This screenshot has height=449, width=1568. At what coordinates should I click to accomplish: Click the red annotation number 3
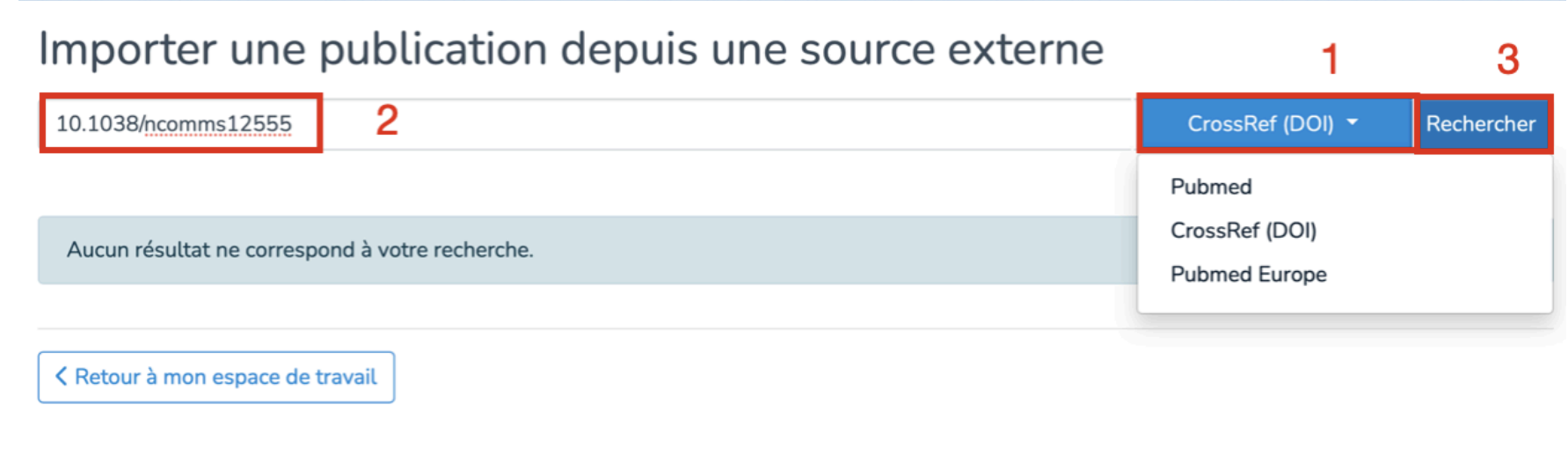click(x=1508, y=60)
